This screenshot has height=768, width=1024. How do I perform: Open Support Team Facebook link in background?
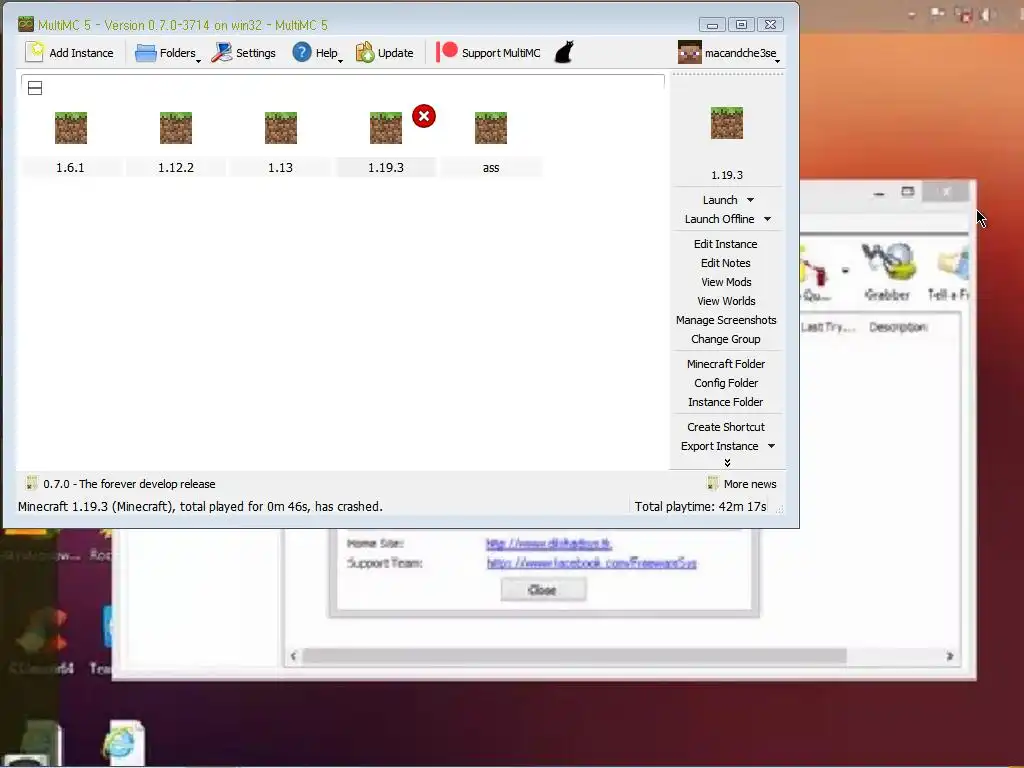pyautogui.click(x=591, y=563)
